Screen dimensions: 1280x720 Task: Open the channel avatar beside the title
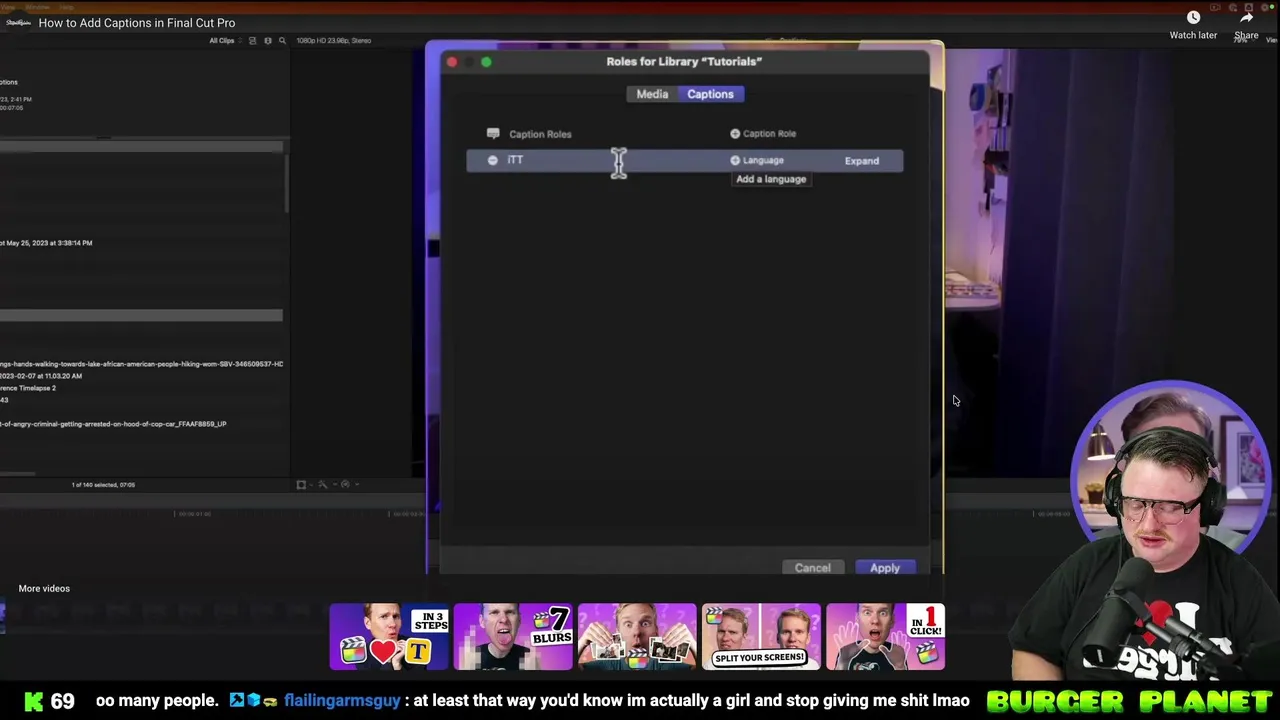pyautogui.click(x=18, y=23)
